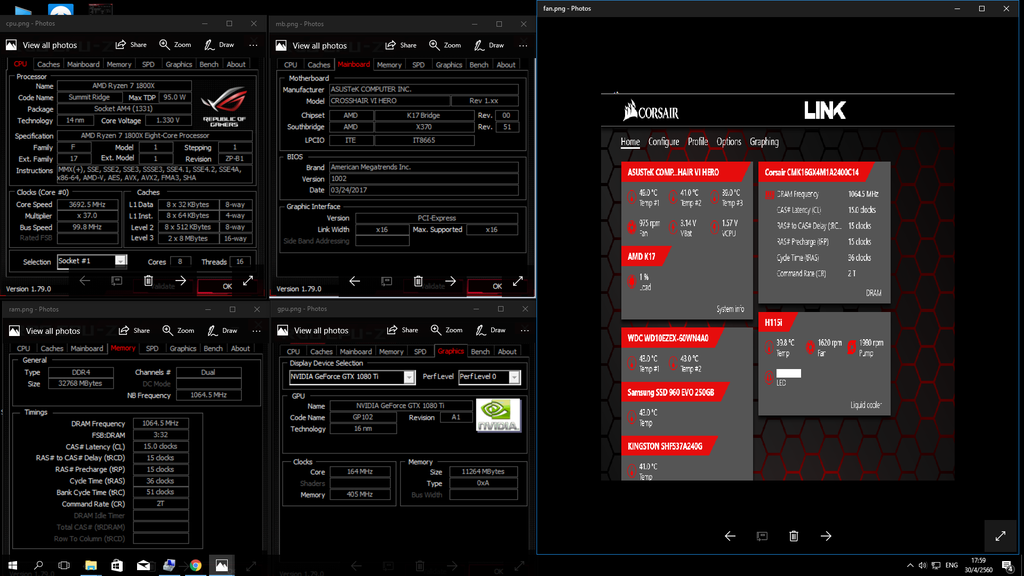Launch Google Chrome from the taskbar

195,565
